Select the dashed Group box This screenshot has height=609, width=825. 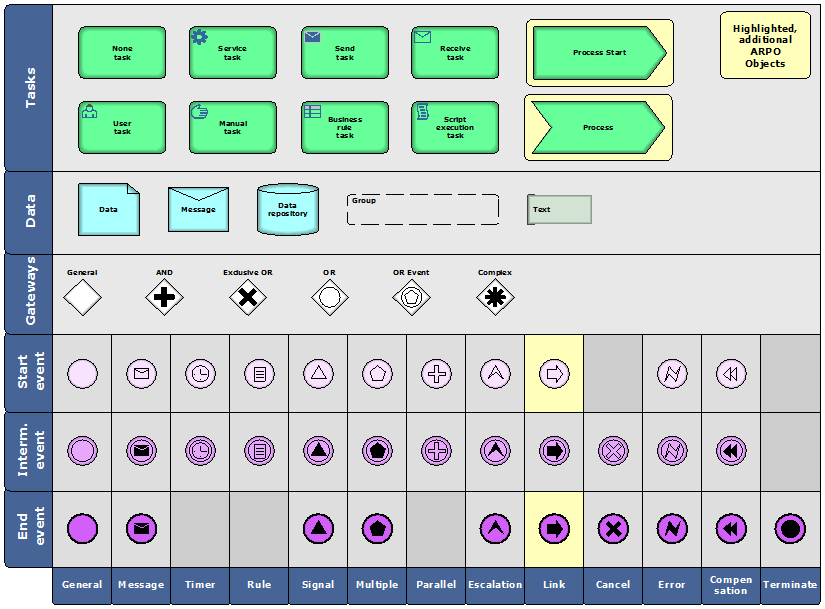422,209
